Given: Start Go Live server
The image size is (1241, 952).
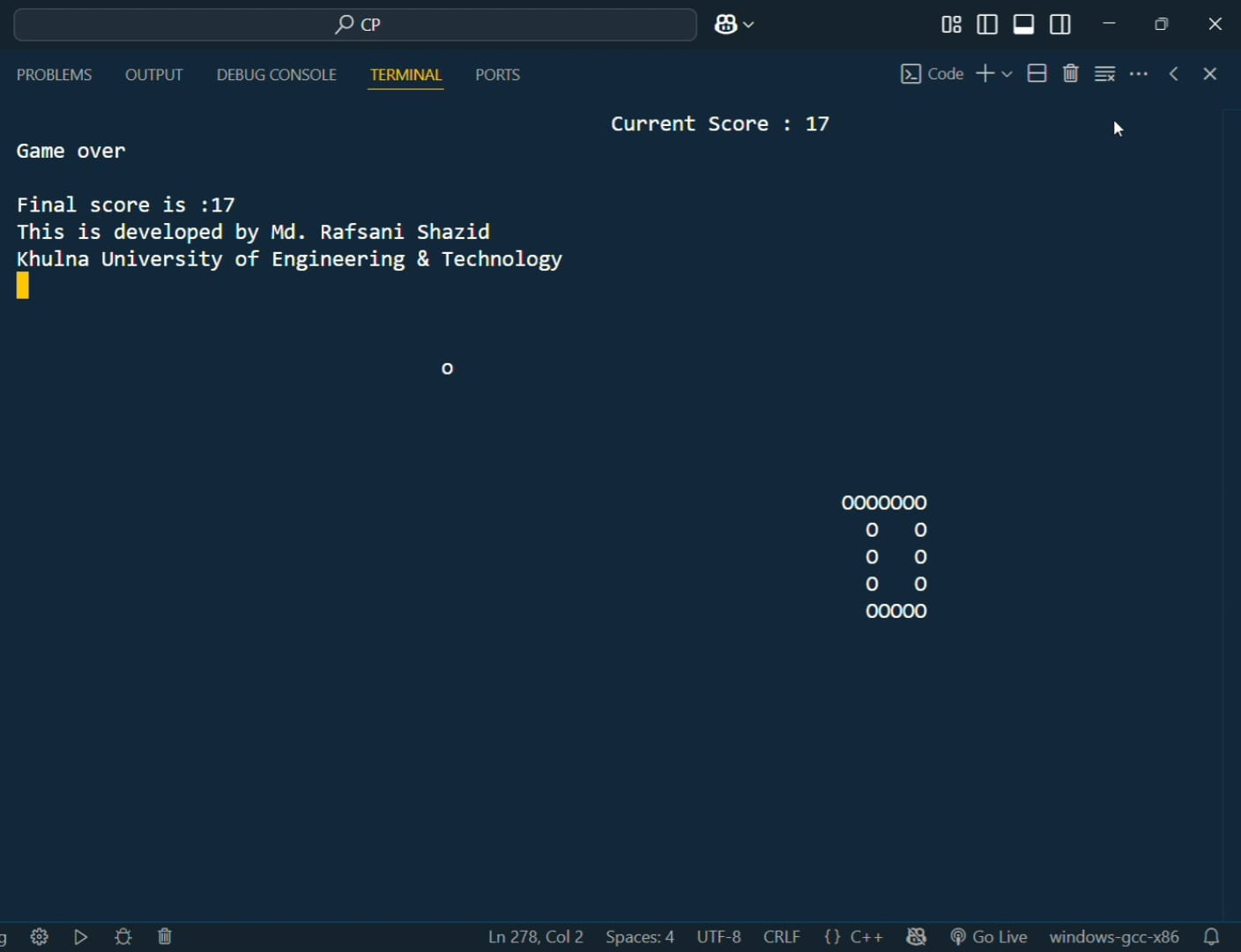Looking at the screenshot, I should pos(990,937).
